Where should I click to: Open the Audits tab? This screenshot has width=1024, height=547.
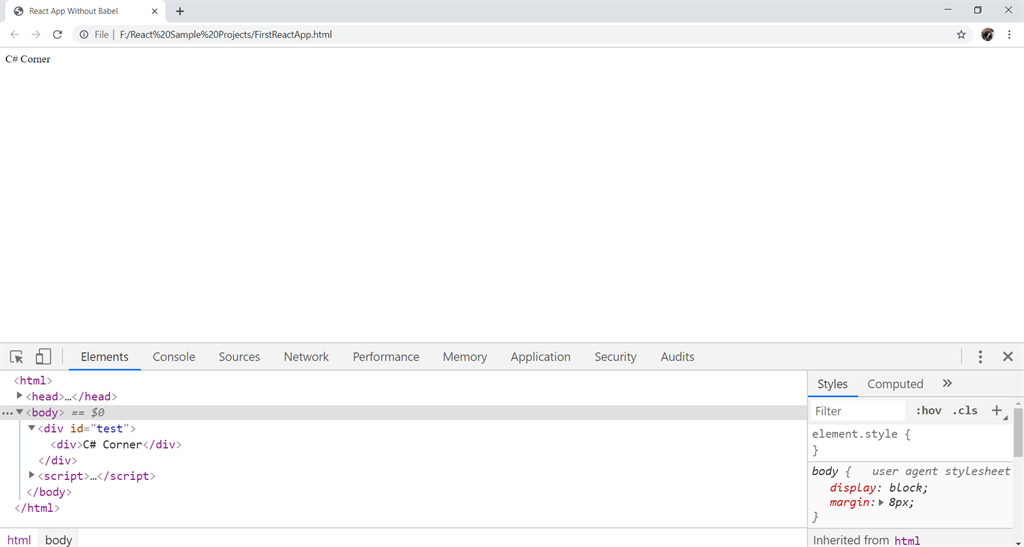[677, 356]
